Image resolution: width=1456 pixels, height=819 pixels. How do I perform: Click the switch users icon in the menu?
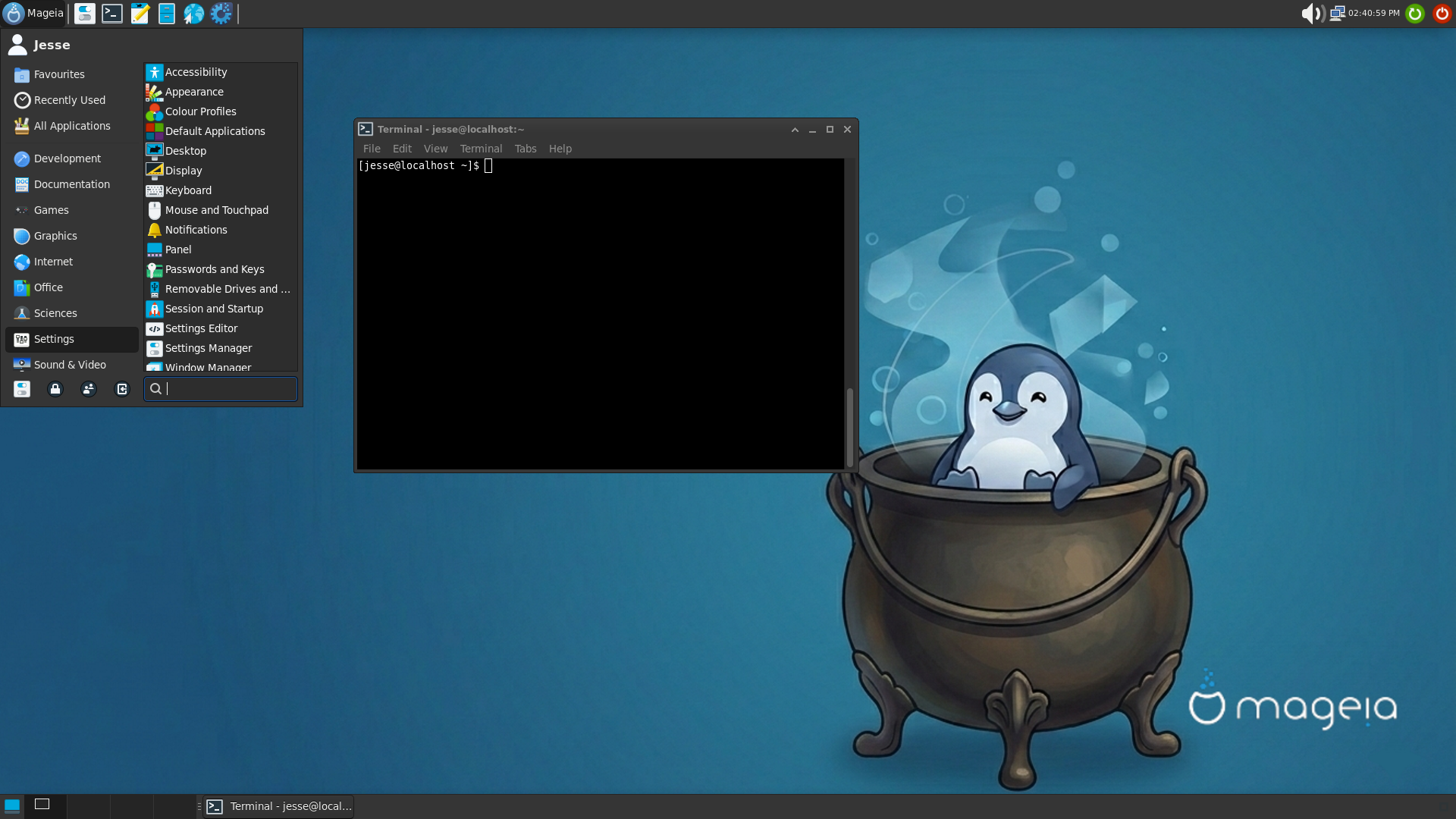coord(89,389)
